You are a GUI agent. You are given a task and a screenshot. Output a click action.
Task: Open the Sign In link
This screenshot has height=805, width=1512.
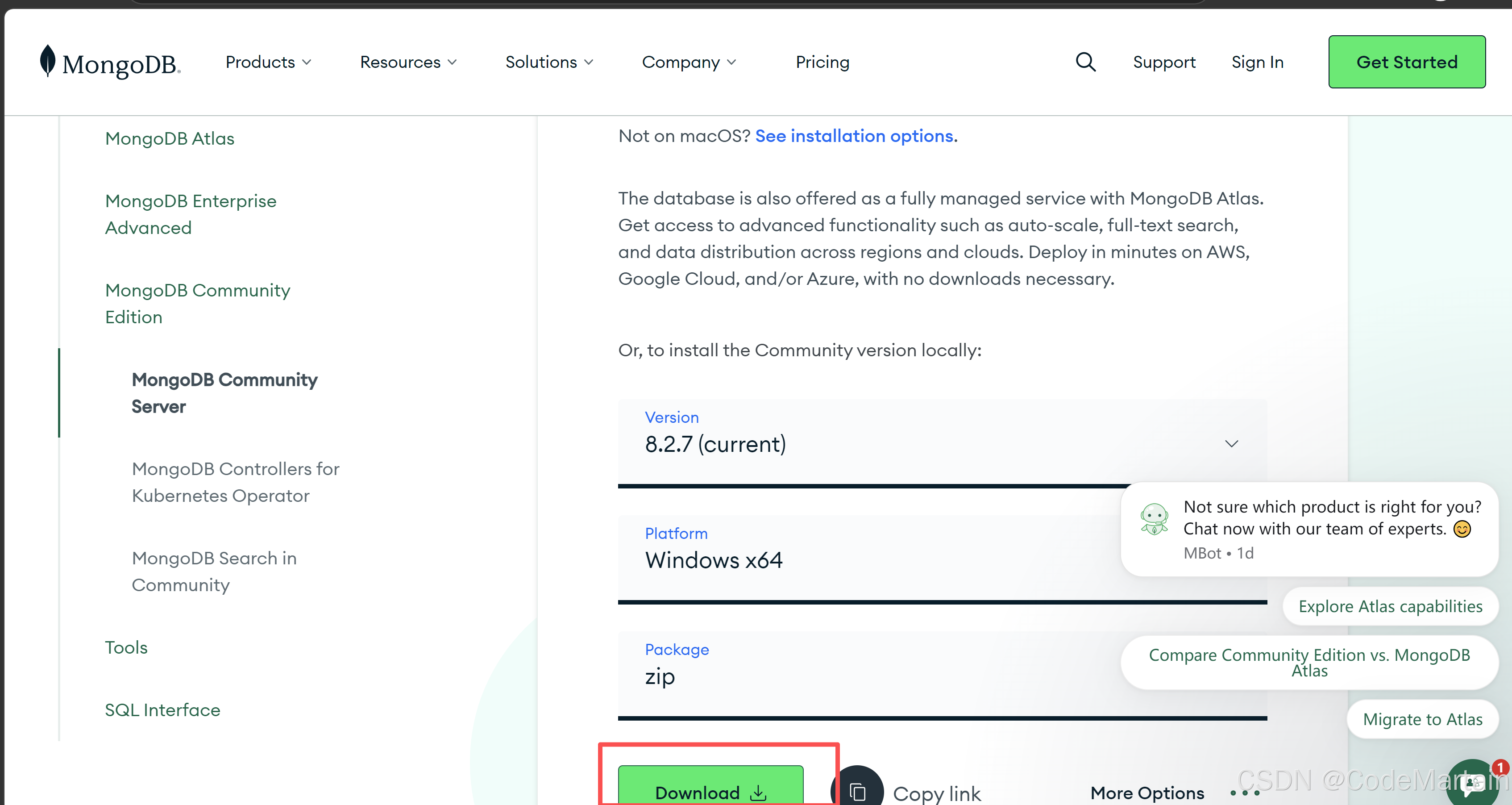[1257, 62]
